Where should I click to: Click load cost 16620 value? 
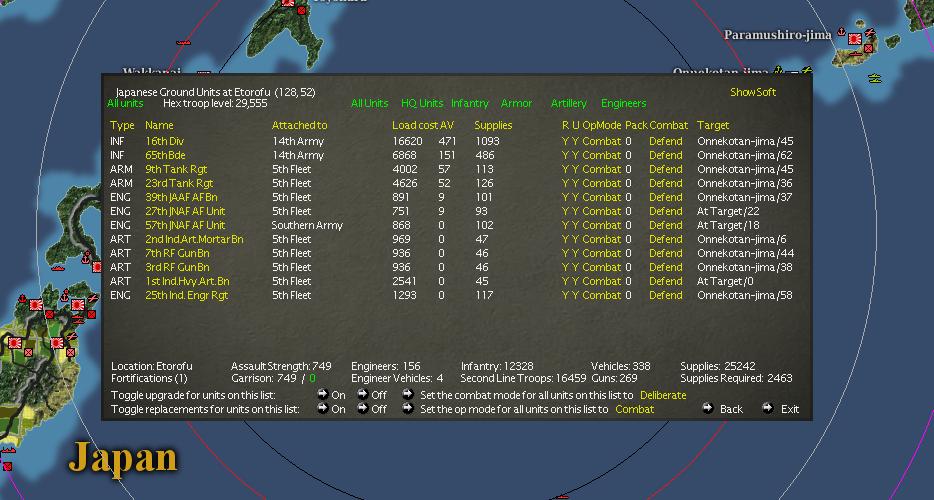(x=407, y=141)
